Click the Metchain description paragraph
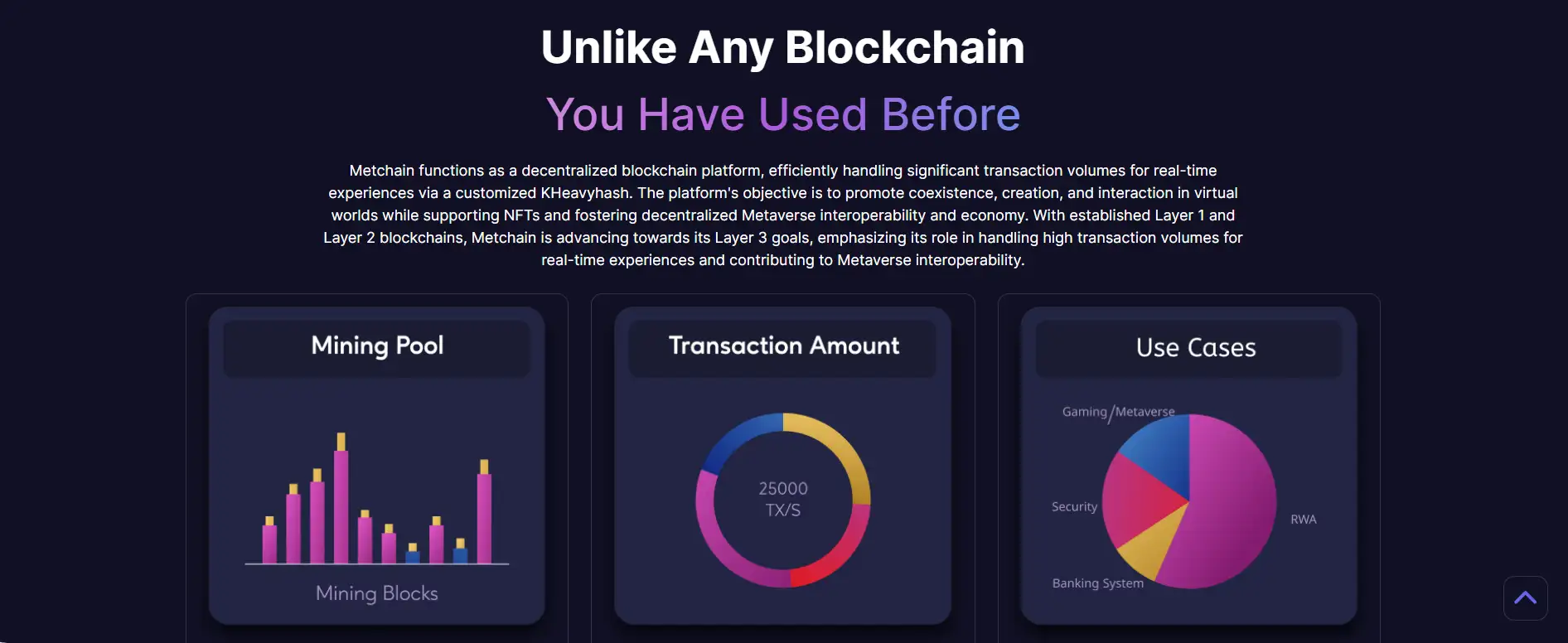This screenshot has width=1568, height=643. click(x=782, y=215)
